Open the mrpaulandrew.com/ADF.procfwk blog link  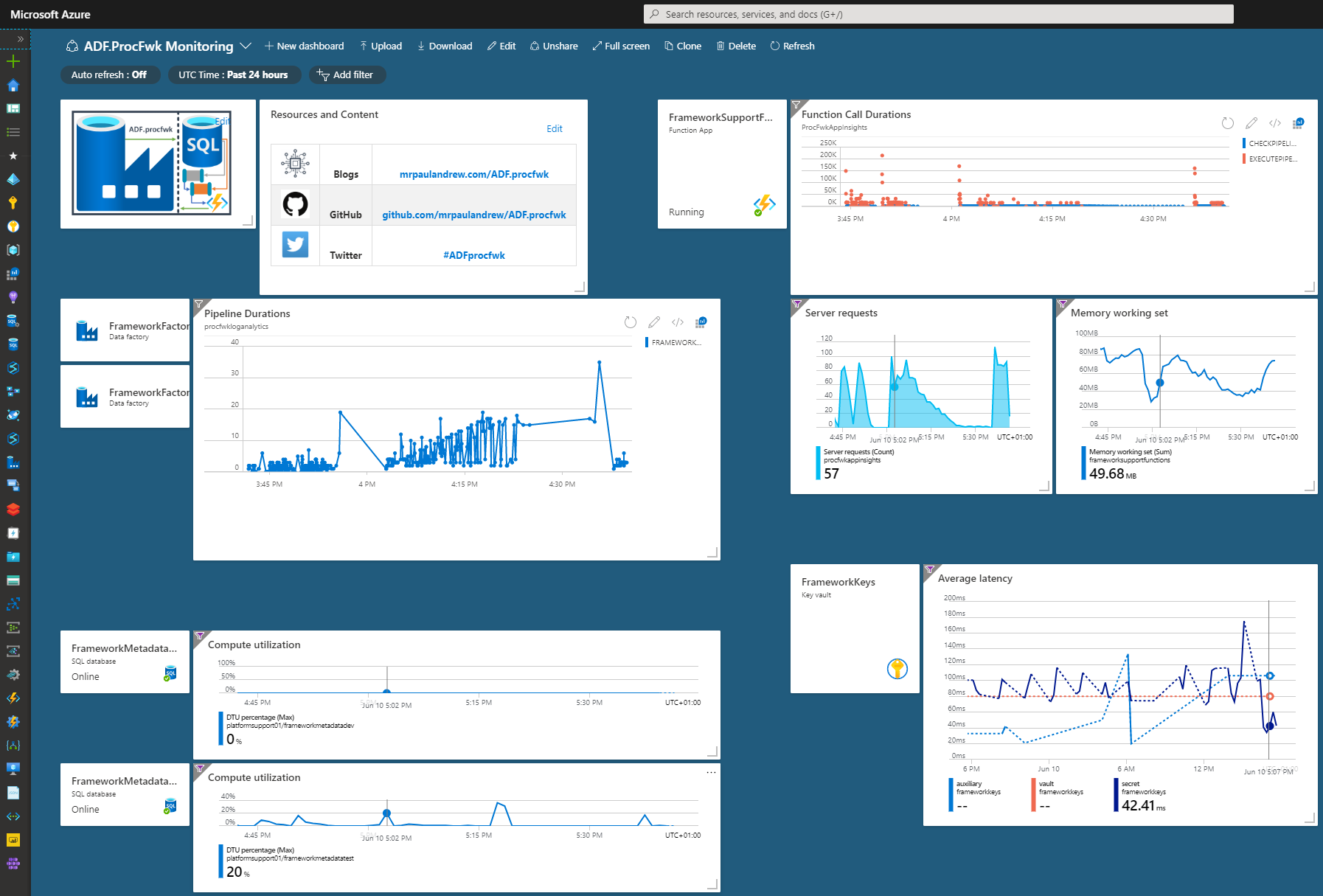[473, 175]
